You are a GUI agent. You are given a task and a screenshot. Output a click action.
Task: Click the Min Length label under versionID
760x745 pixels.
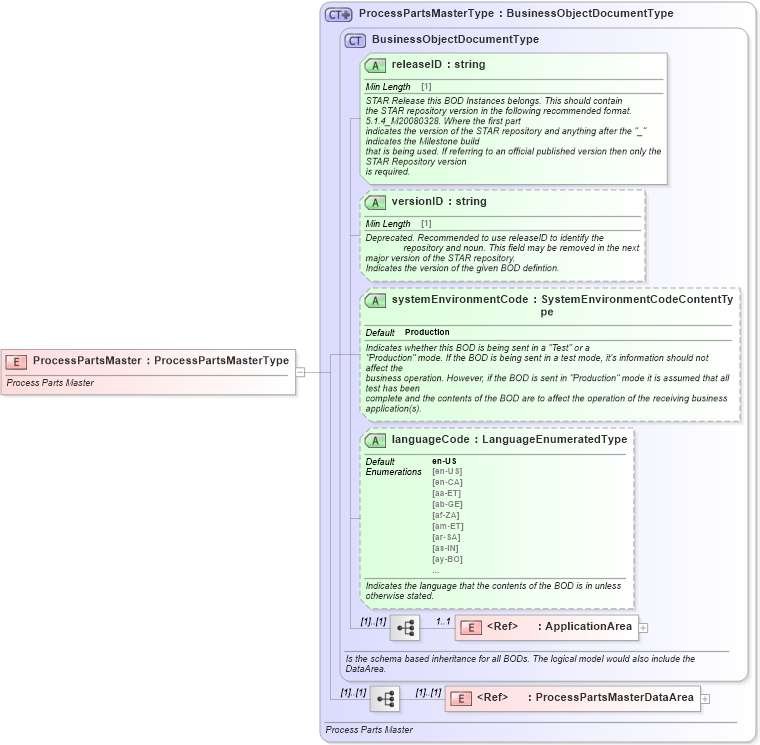coord(388,224)
